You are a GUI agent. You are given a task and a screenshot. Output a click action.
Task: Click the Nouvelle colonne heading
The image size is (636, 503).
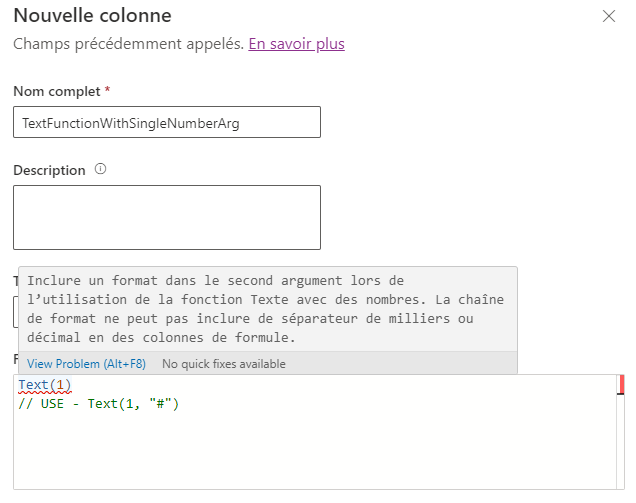click(92, 16)
